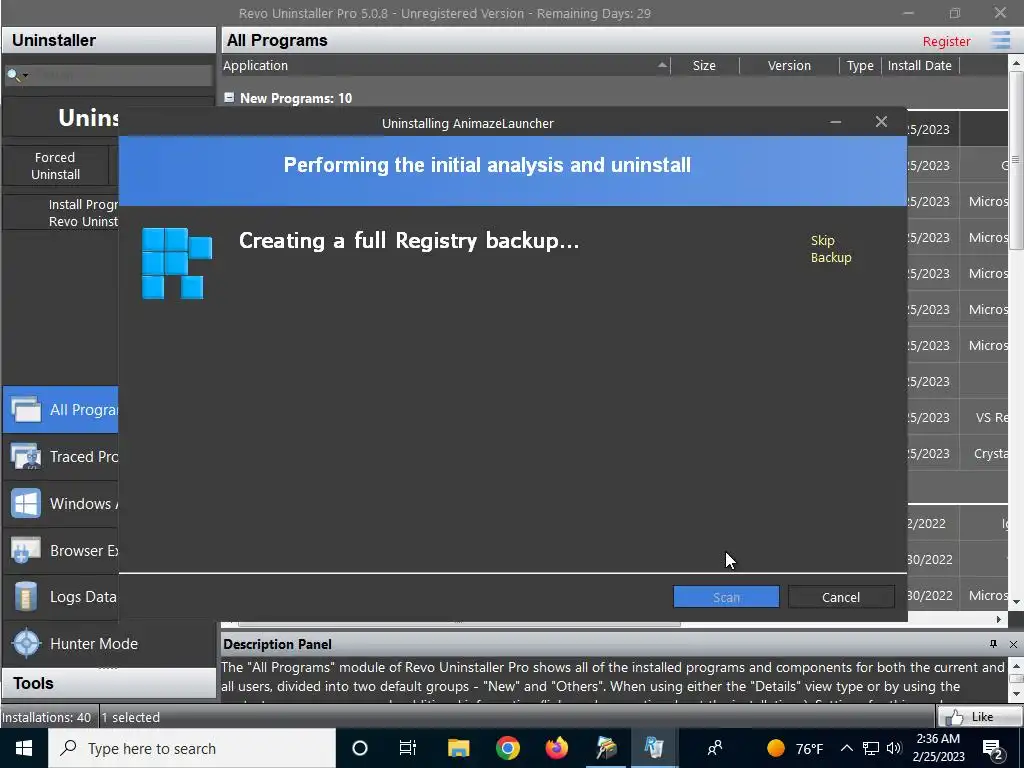Switch to Revo Uninstaller taskbar icon
This screenshot has width=1024, height=768.
[654, 748]
